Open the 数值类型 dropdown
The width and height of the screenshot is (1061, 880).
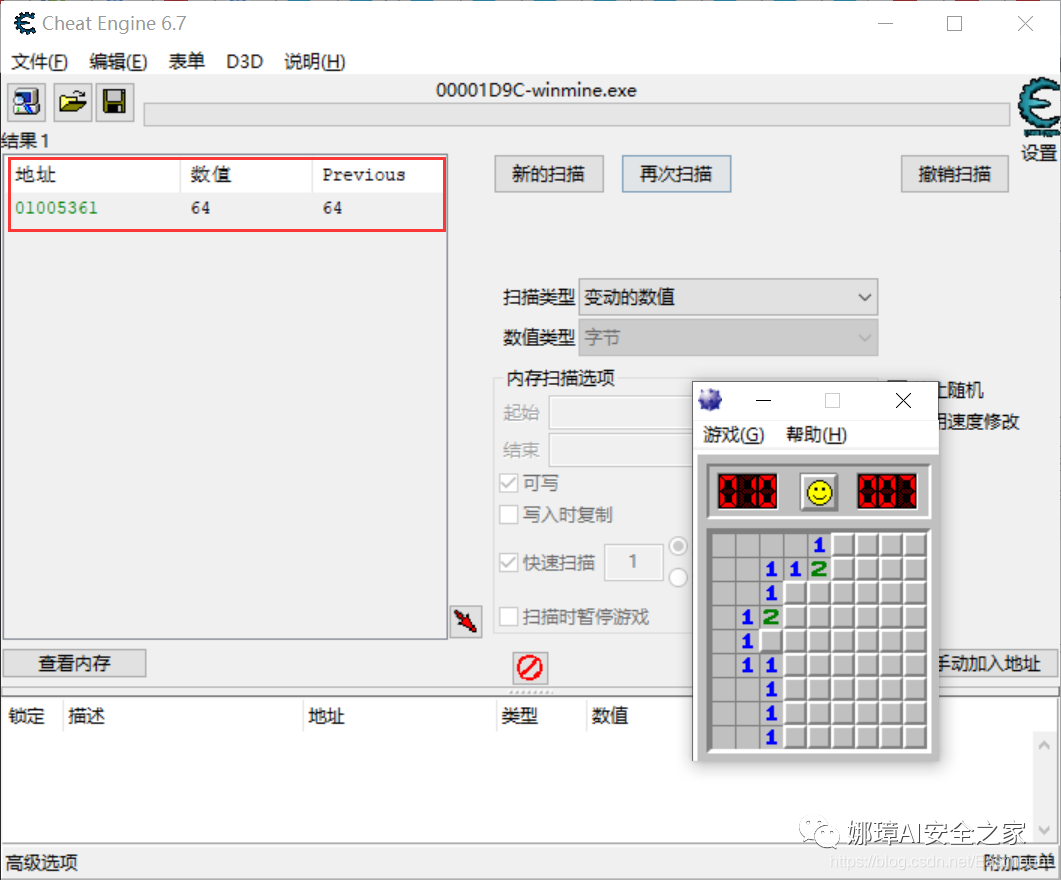coord(728,338)
